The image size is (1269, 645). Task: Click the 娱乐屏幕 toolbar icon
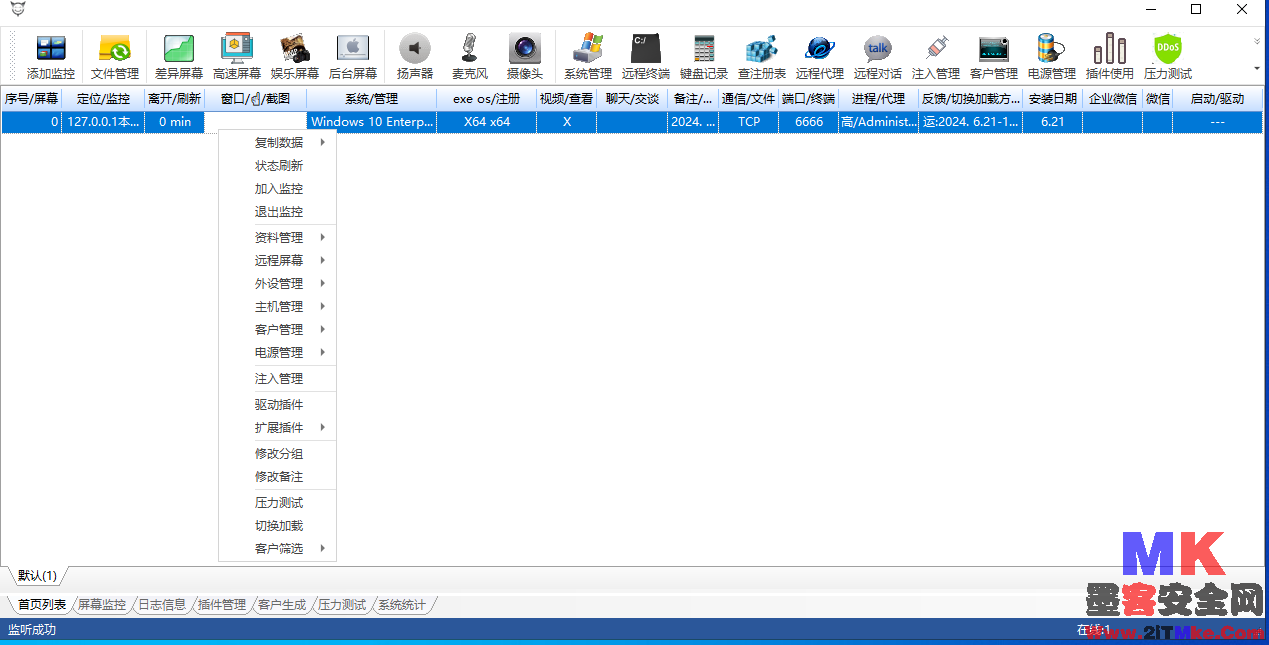[x=295, y=56]
